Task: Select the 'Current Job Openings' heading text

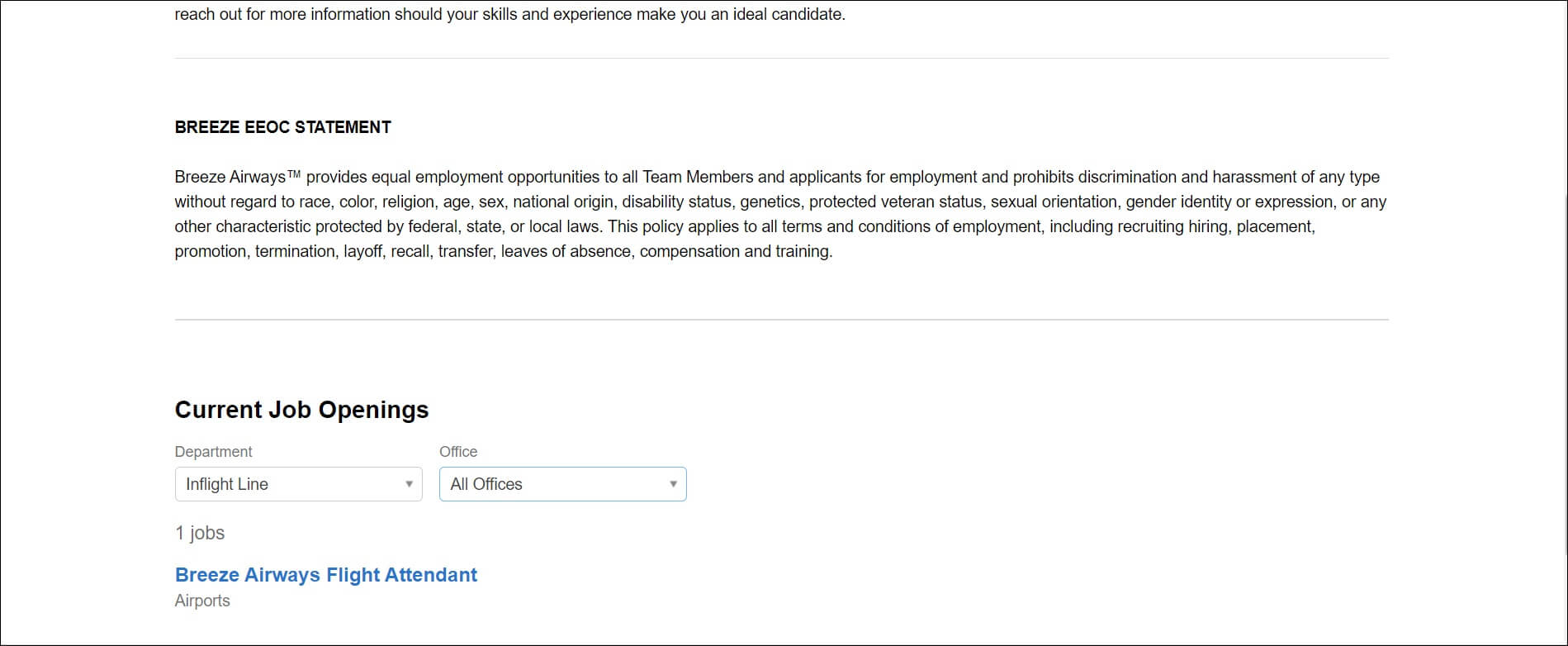Action: (301, 410)
